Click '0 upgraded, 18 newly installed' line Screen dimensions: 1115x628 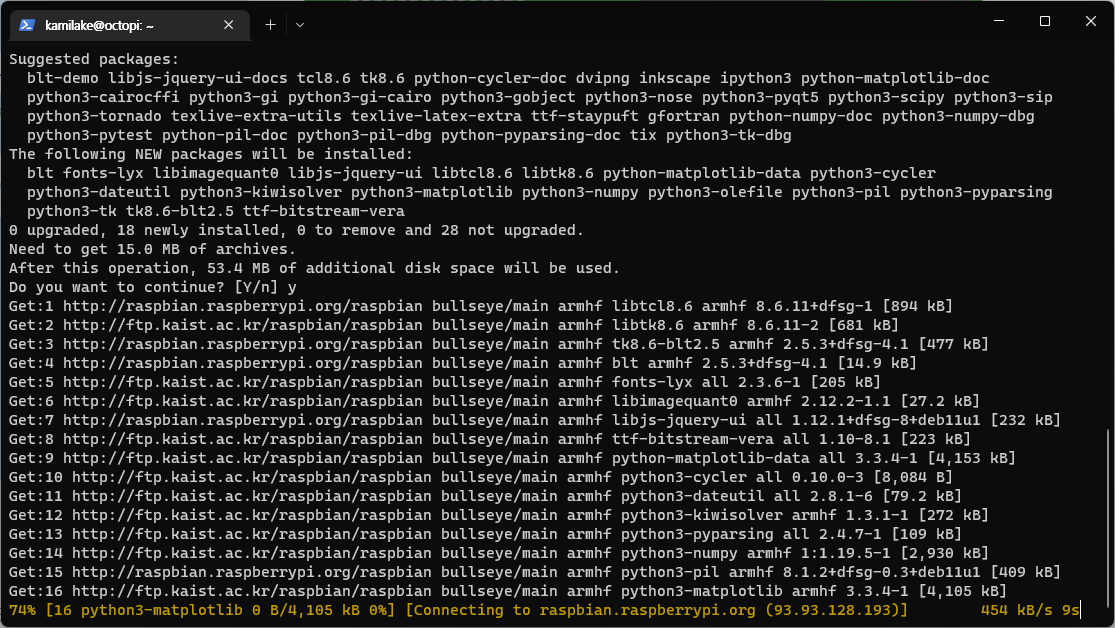pos(297,230)
